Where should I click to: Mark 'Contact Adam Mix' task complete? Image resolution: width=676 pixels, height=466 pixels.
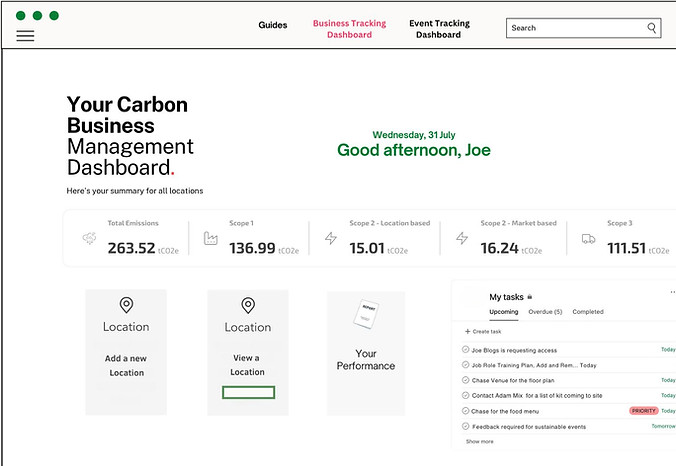click(465, 395)
